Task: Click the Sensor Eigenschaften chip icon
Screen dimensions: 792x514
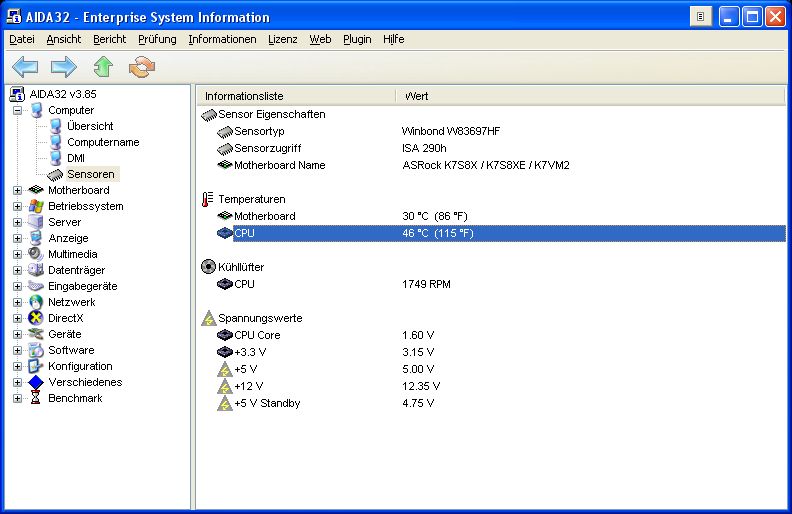Action: (x=209, y=115)
